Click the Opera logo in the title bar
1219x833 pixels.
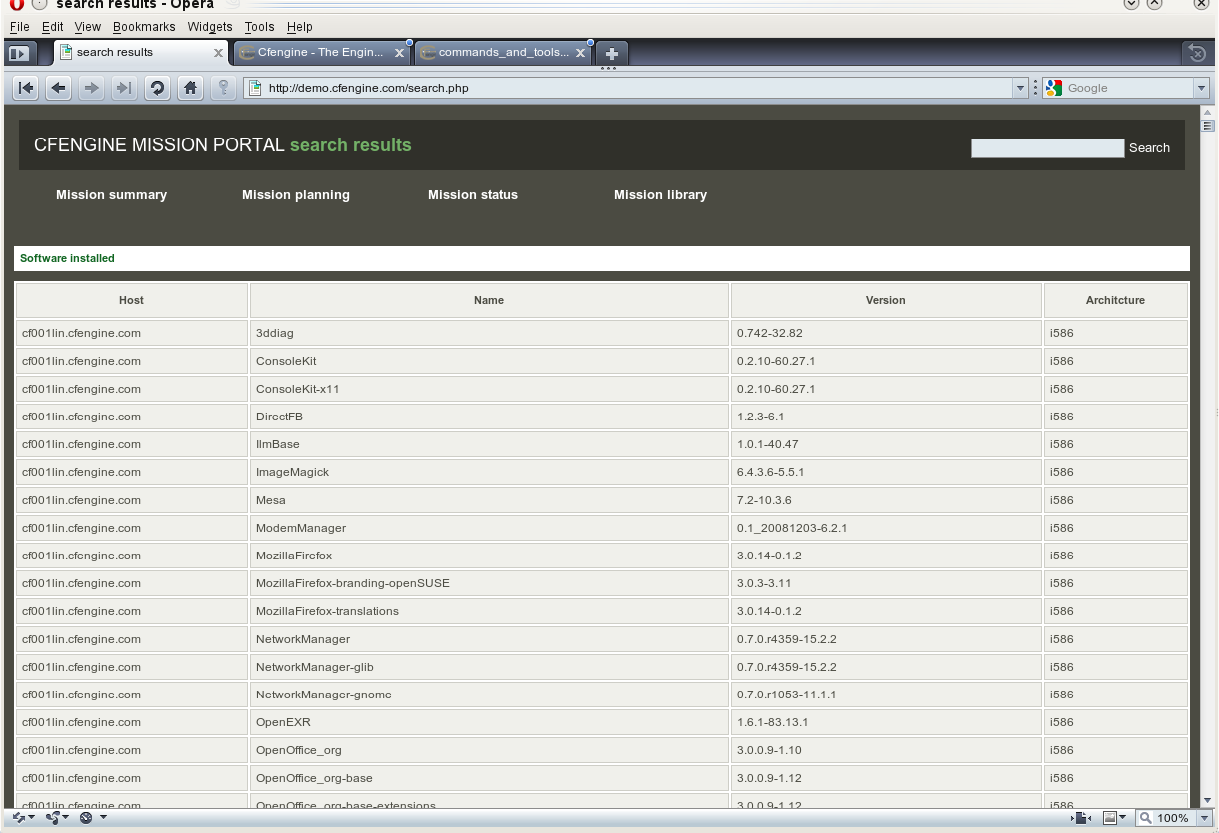click(x=15, y=4)
